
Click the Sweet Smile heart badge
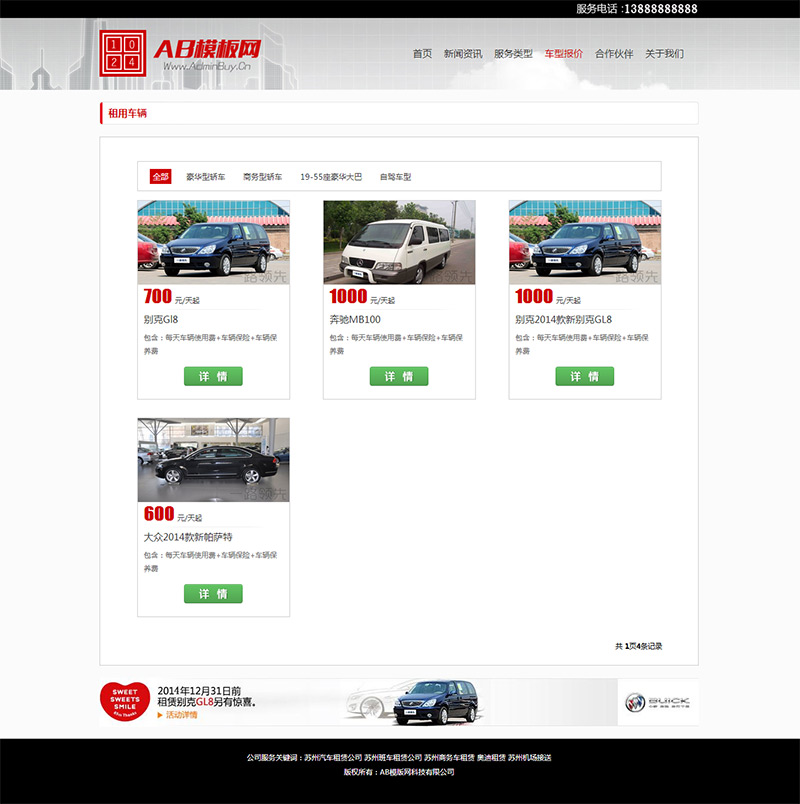click(125, 701)
